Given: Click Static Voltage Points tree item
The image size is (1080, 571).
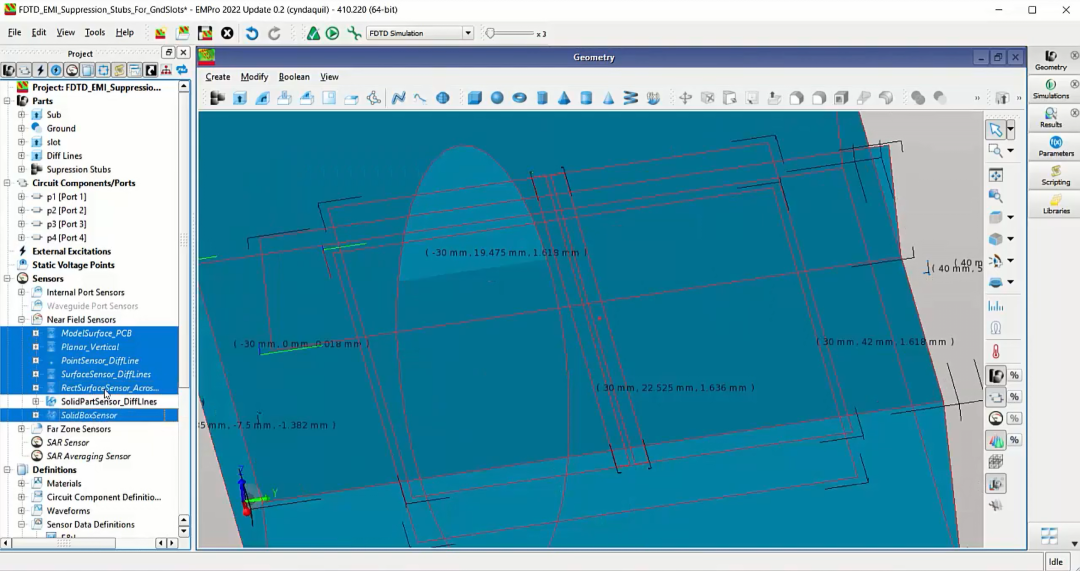Looking at the screenshot, I should [73, 264].
